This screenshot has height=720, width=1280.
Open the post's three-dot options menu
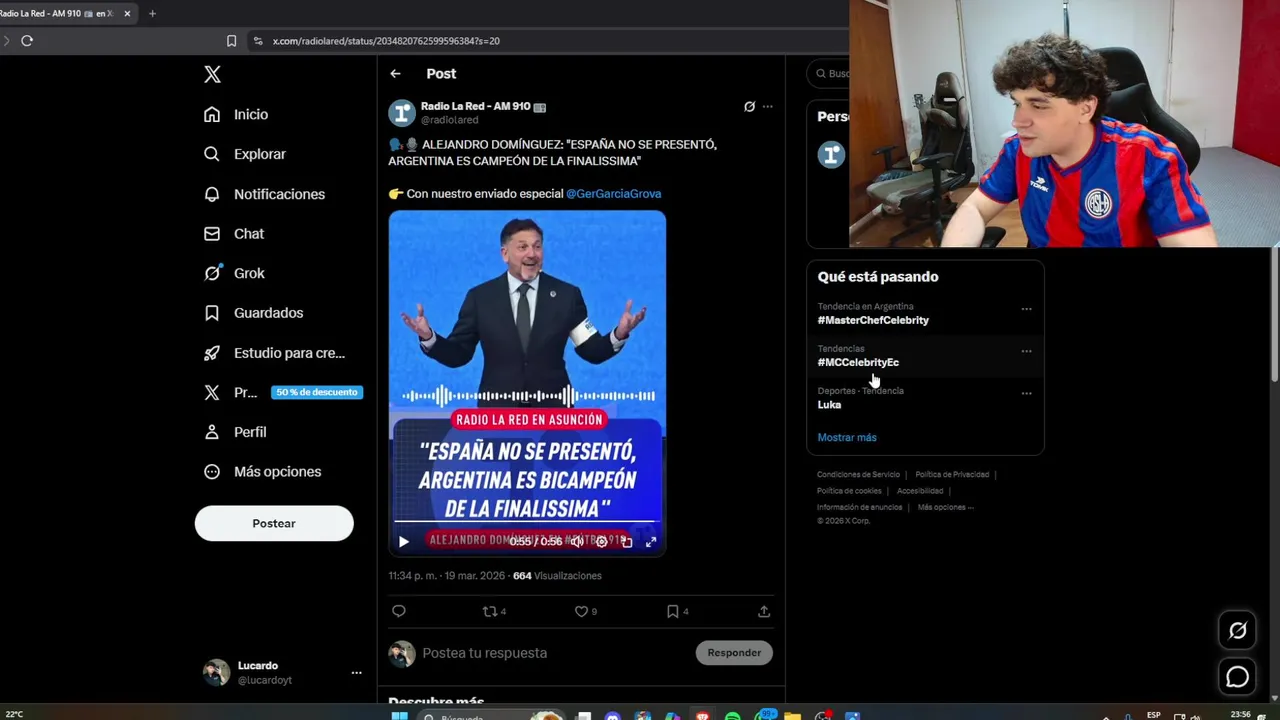coord(768,106)
